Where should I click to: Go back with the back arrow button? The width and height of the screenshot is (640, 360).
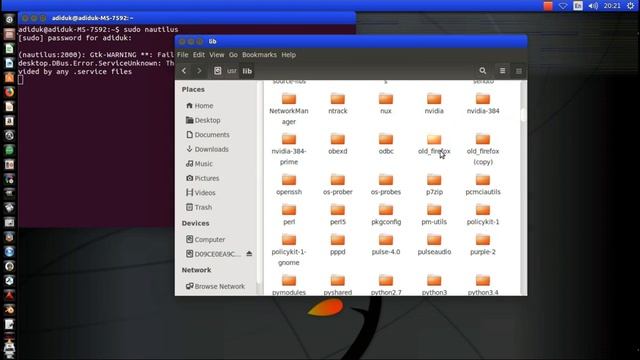tap(184, 71)
